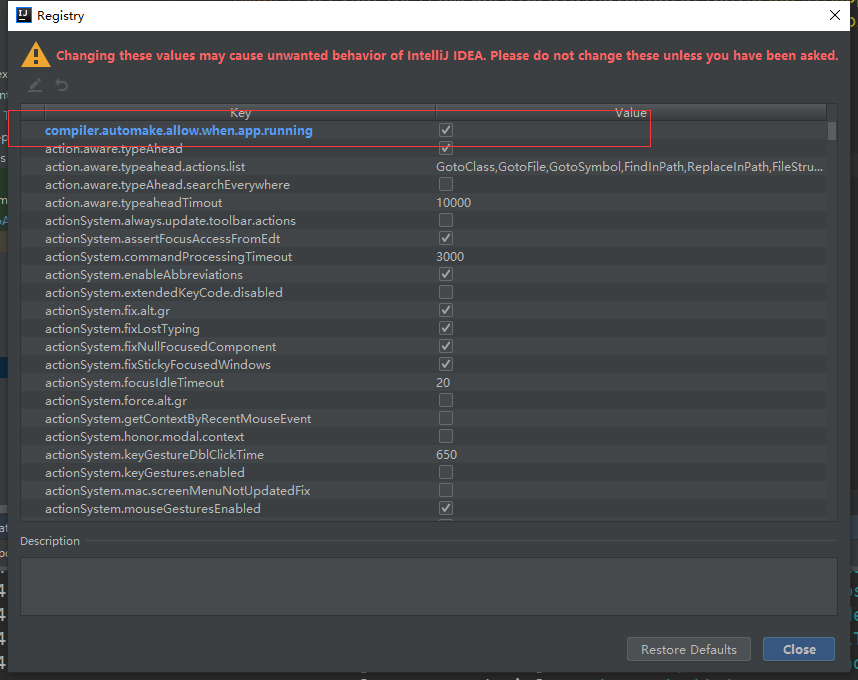Select actionSystem.fix.alt.gr key
Viewport: 858px width, 680px height.
[107, 311]
